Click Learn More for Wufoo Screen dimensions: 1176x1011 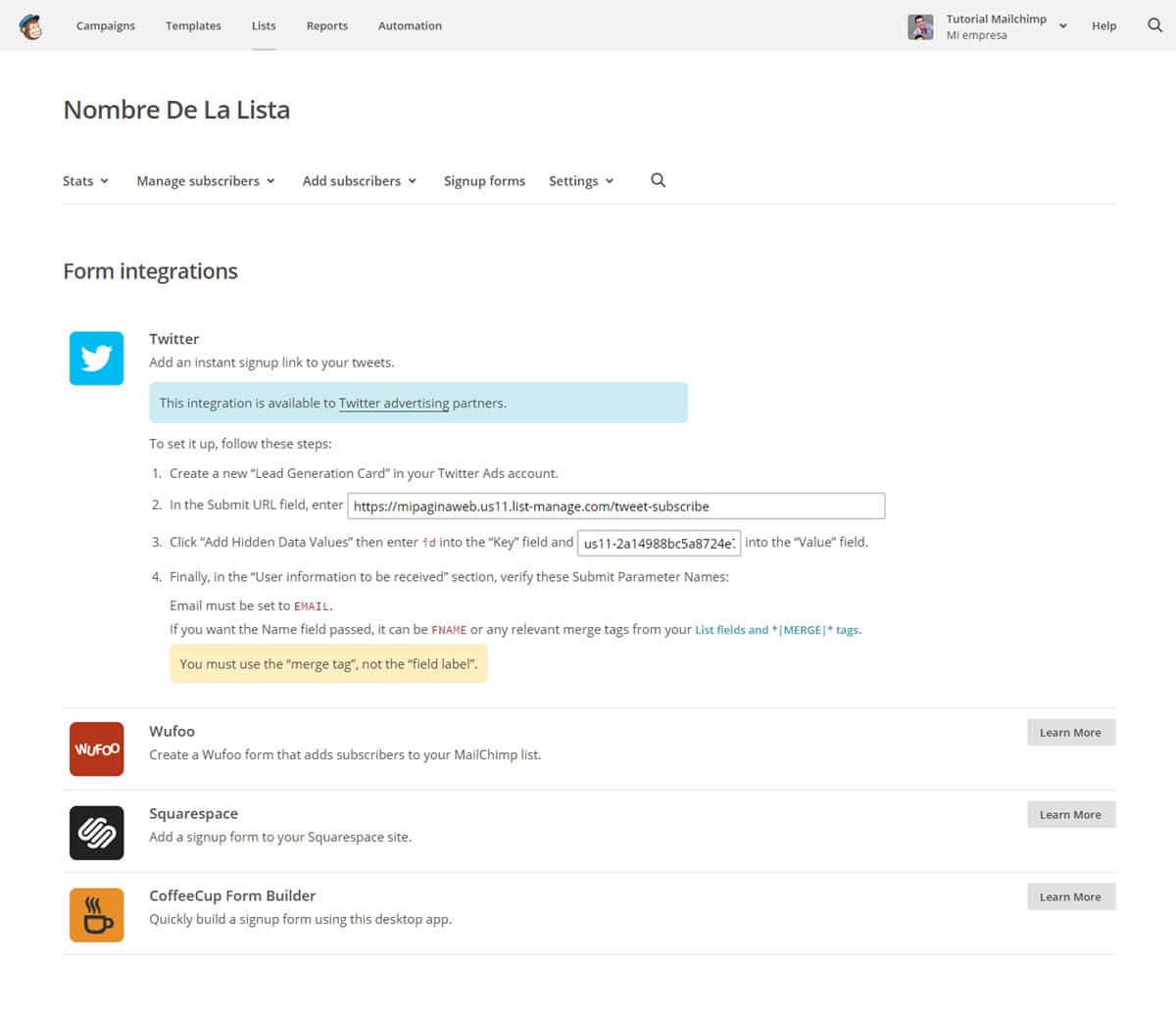tap(1071, 732)
